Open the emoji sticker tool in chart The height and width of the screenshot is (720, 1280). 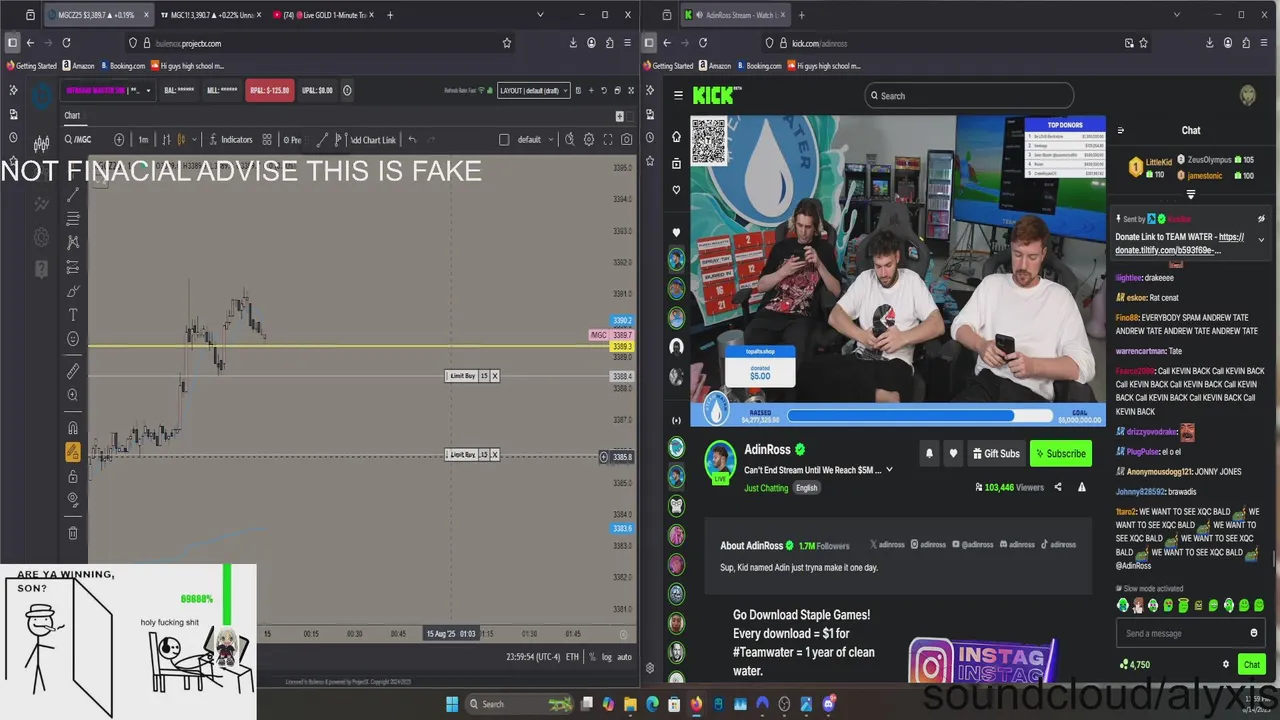73,339
